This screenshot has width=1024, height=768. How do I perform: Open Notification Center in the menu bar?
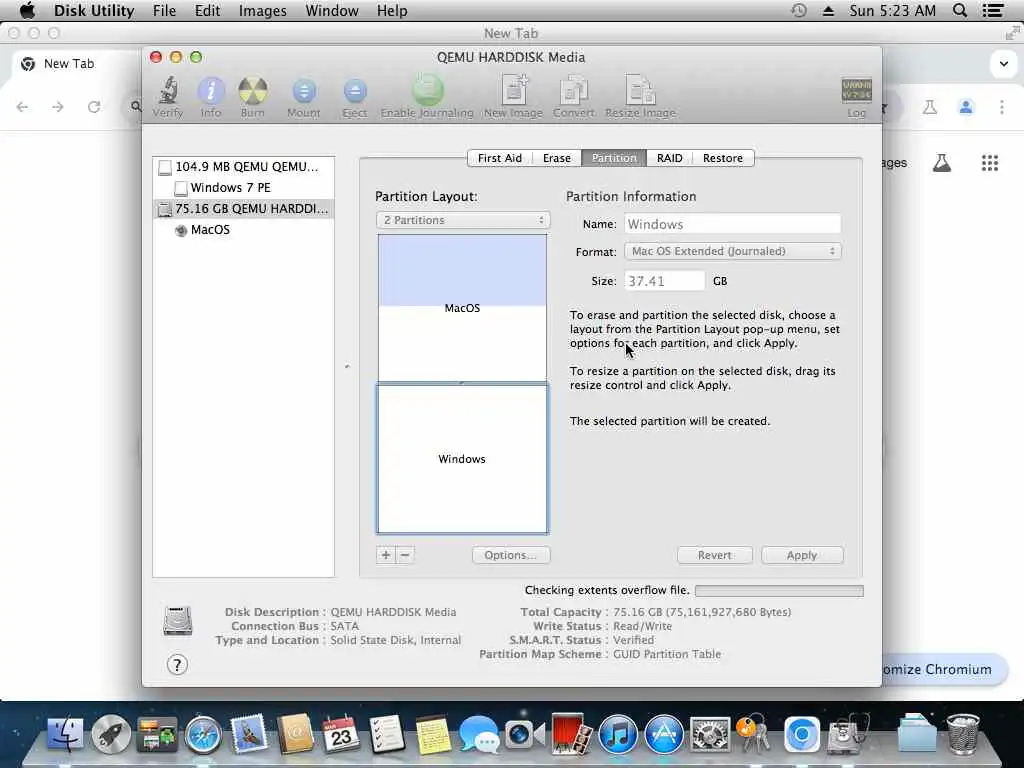coord(993,10)
